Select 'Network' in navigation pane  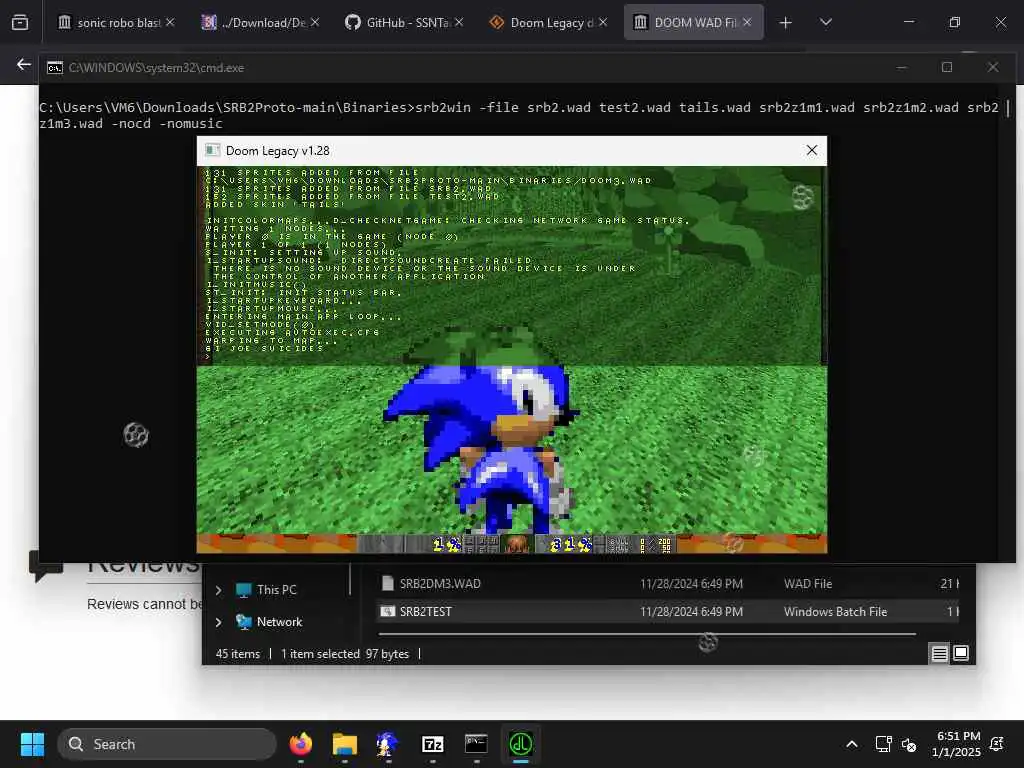(269, 622)
